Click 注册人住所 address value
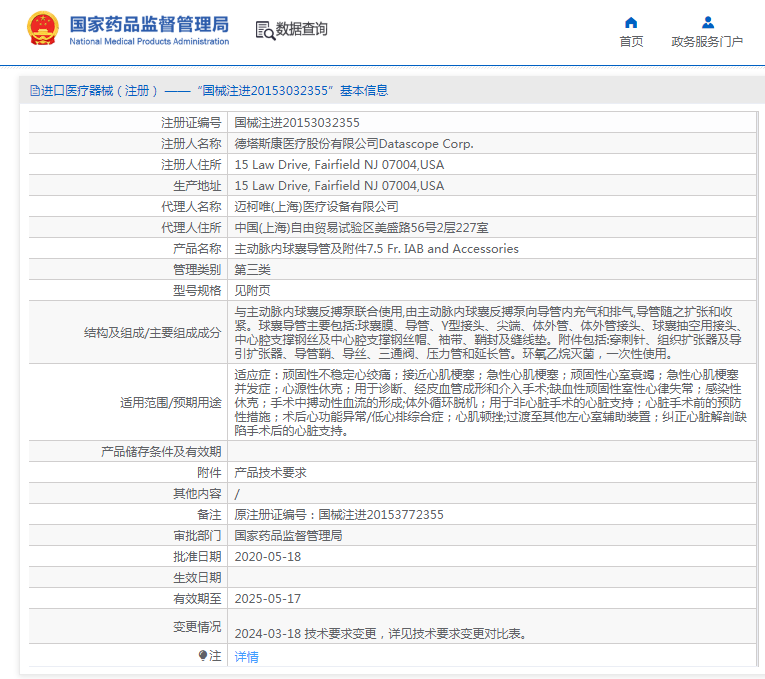Viewport: 765px width, 679px height. (x=339, y=164)
